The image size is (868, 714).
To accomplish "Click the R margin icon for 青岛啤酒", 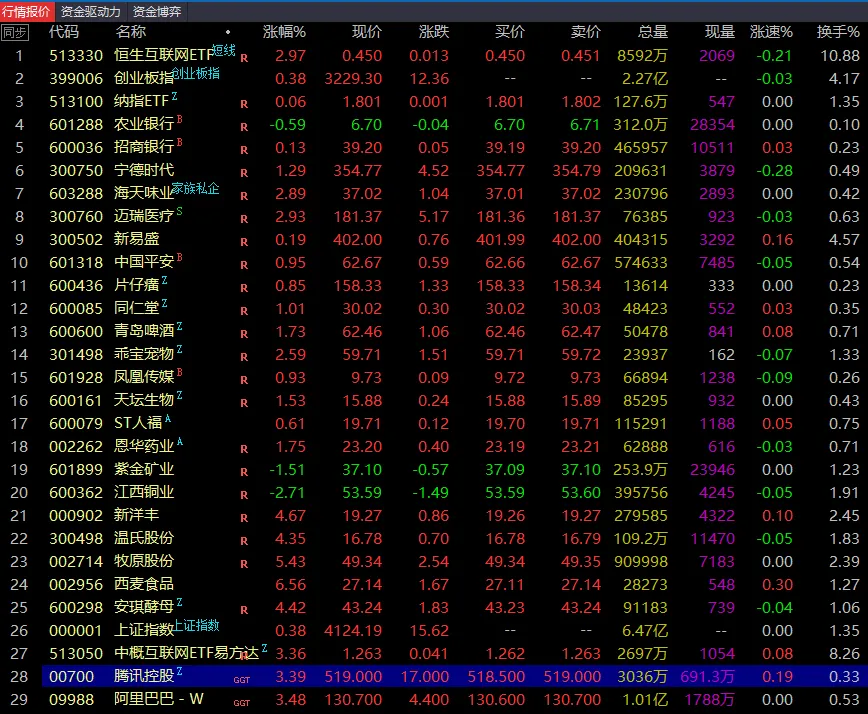I will [244, 334].
